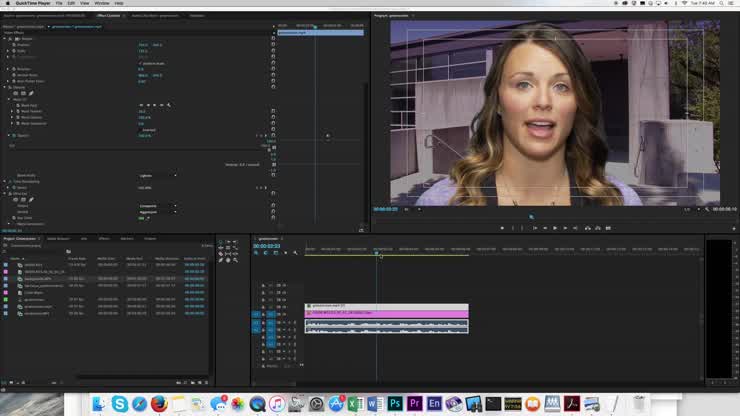Launch Premiere Pro icon in the Dock

(x=415, y=404)
